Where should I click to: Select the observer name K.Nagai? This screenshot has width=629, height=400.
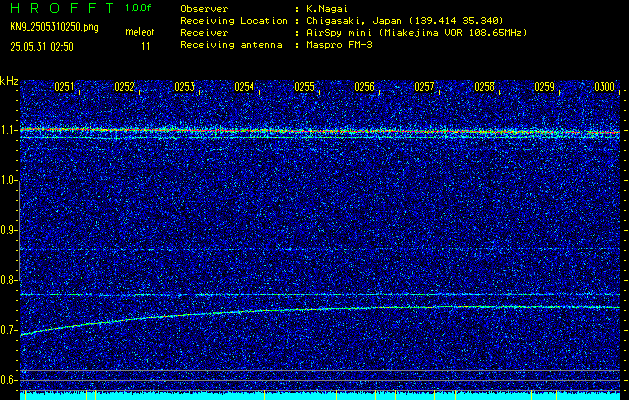tap(327, 9)
